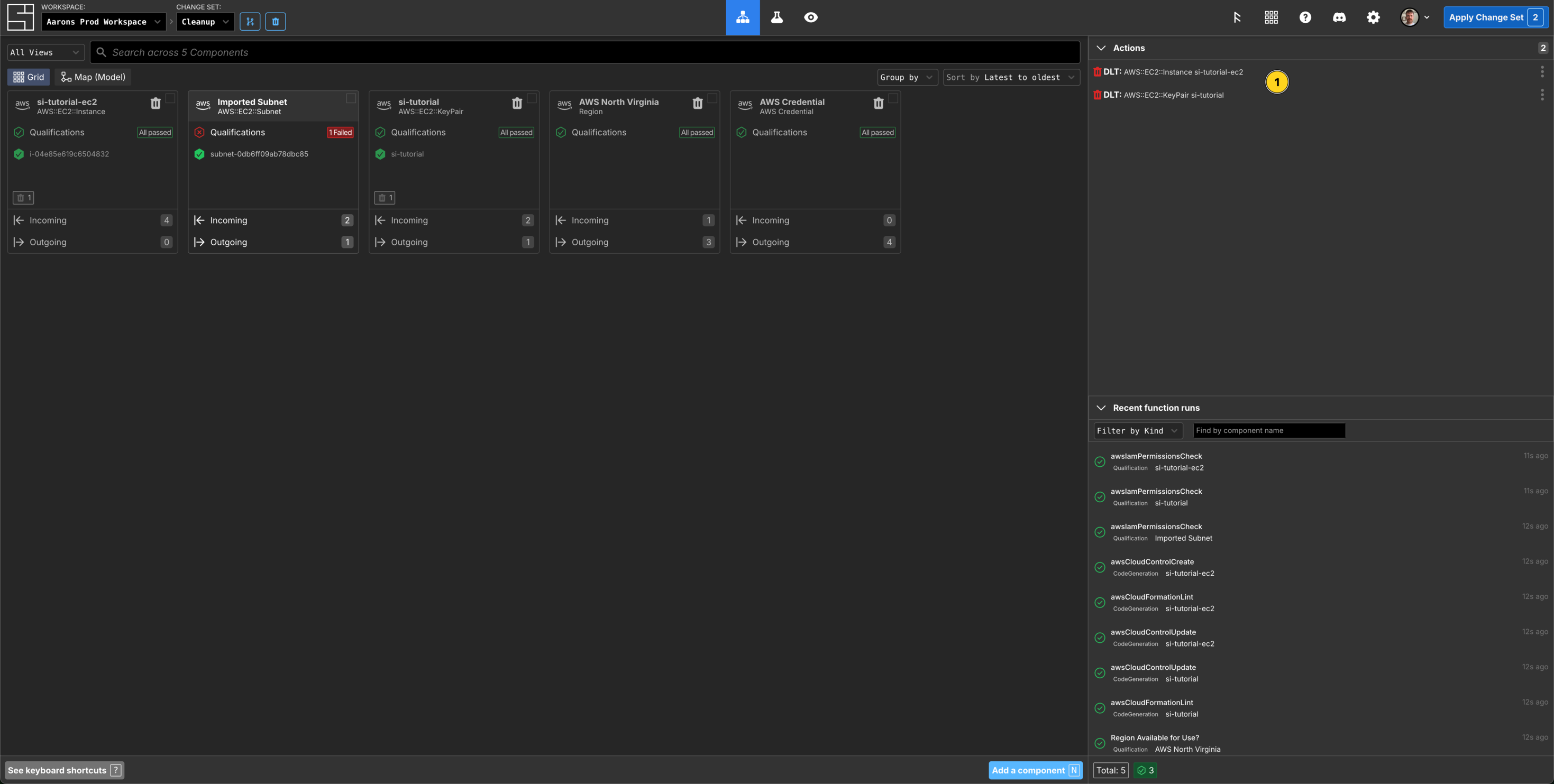Click the All passed badge on AWS Credential
The image size is (1554, 784).
pos(877,133)
